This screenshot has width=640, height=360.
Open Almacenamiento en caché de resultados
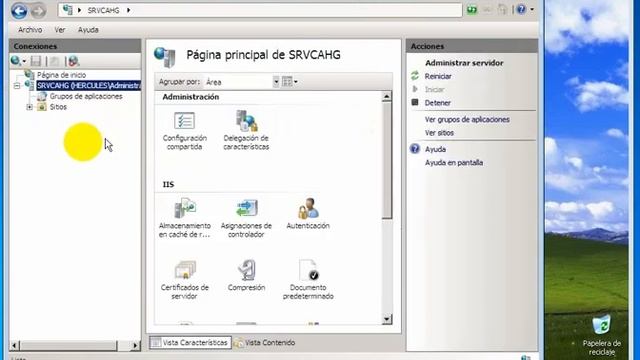tap(184, 218)
